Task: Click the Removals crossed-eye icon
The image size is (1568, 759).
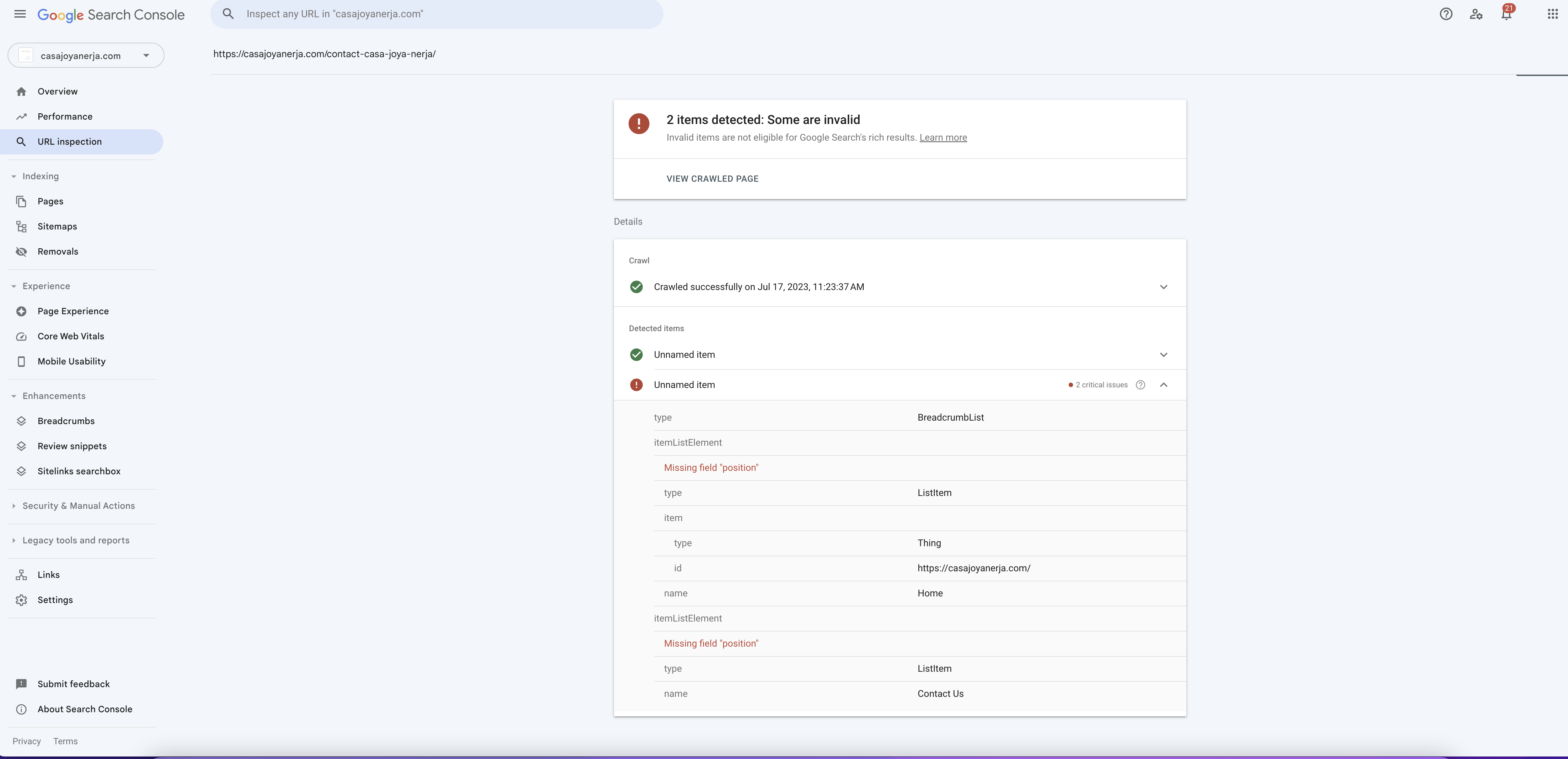Action: (21, 251)
